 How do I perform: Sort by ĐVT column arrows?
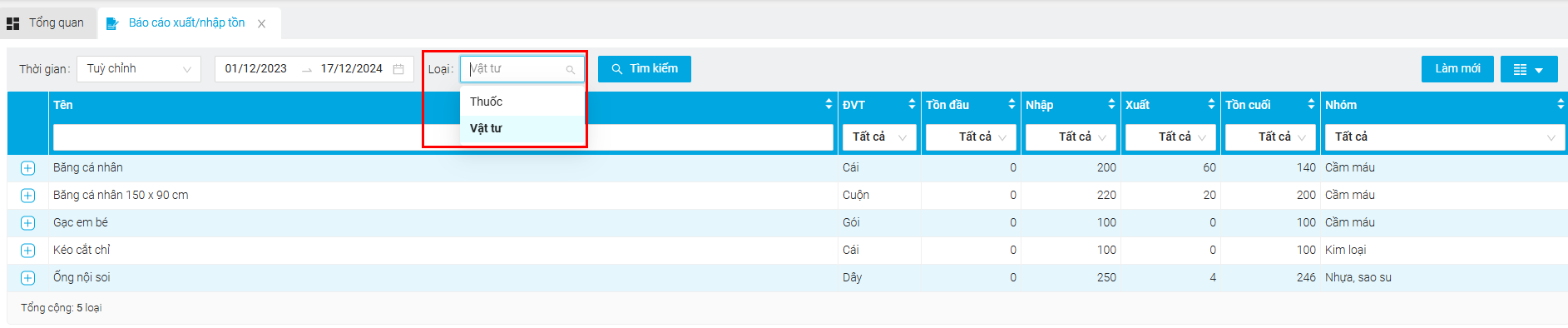[912, 104]
